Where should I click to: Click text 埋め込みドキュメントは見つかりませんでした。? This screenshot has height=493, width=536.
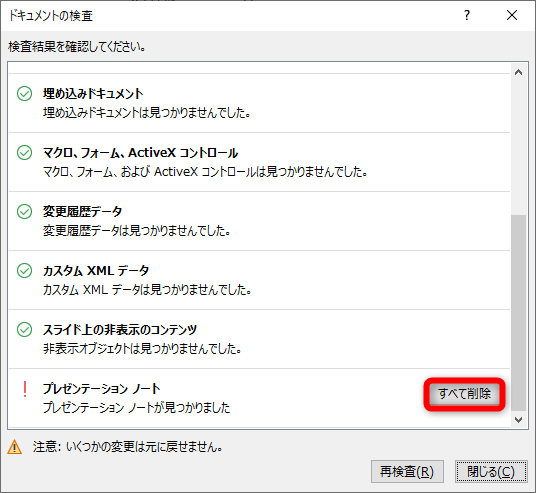click(147, 112)
